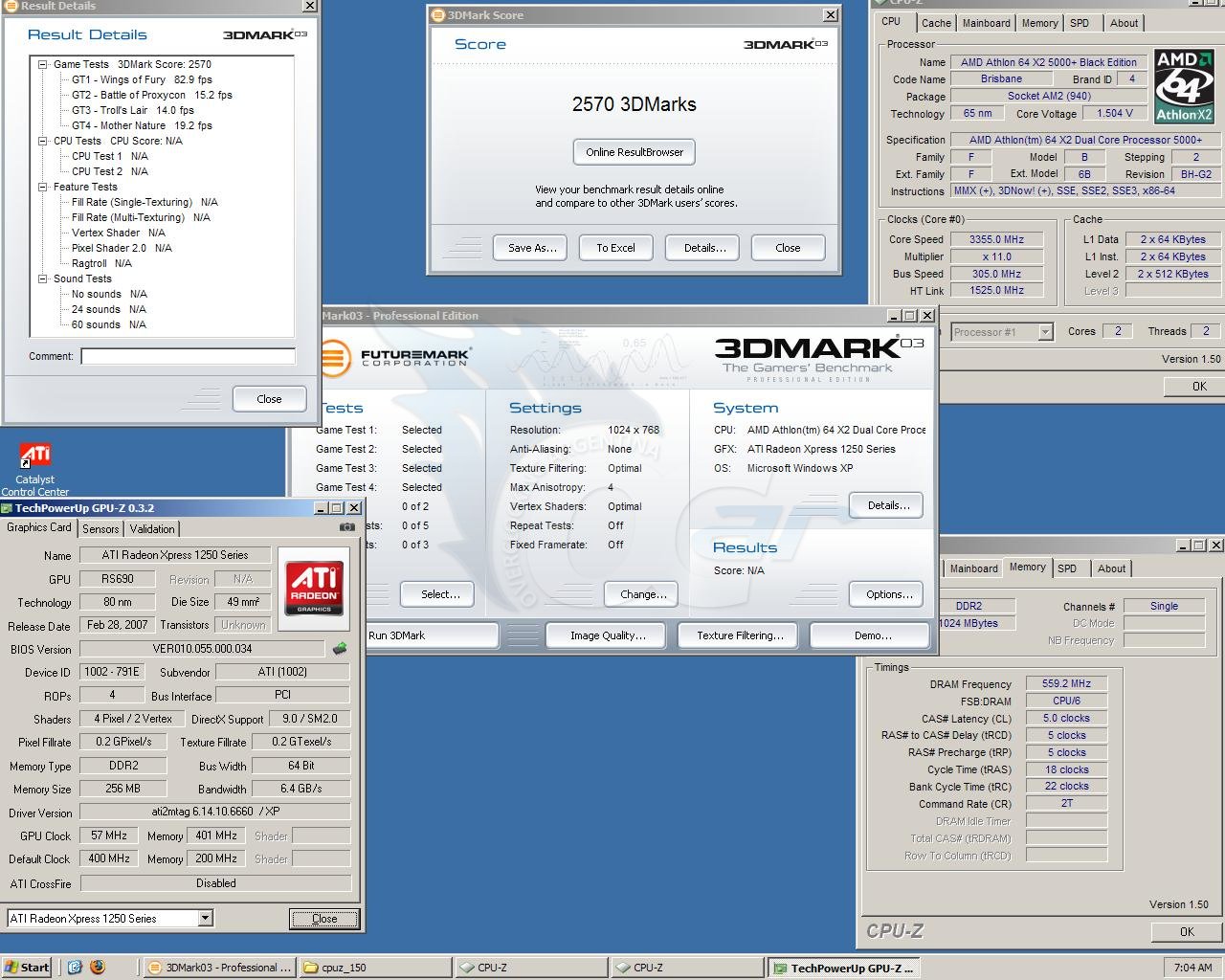Click the GPU-Z screenshot camera icon
1225x980 pixels.
click(346, 527)
